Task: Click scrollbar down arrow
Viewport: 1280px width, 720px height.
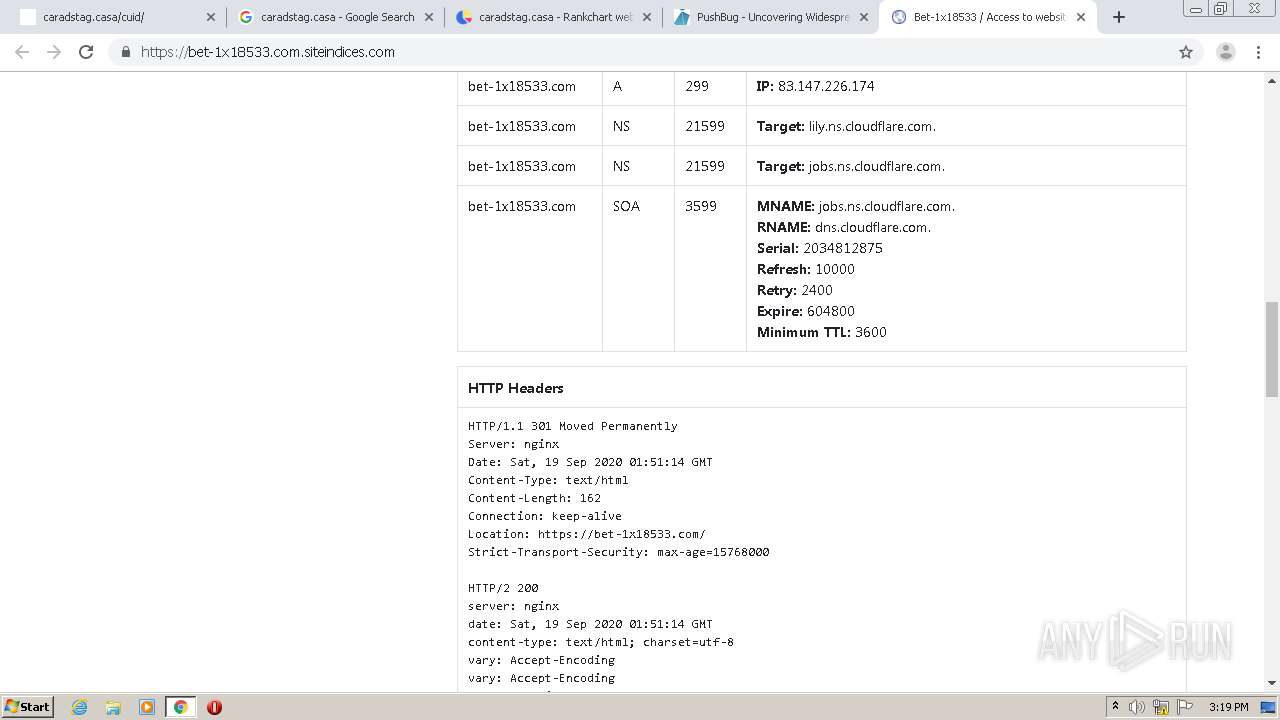Action: 1272,683
